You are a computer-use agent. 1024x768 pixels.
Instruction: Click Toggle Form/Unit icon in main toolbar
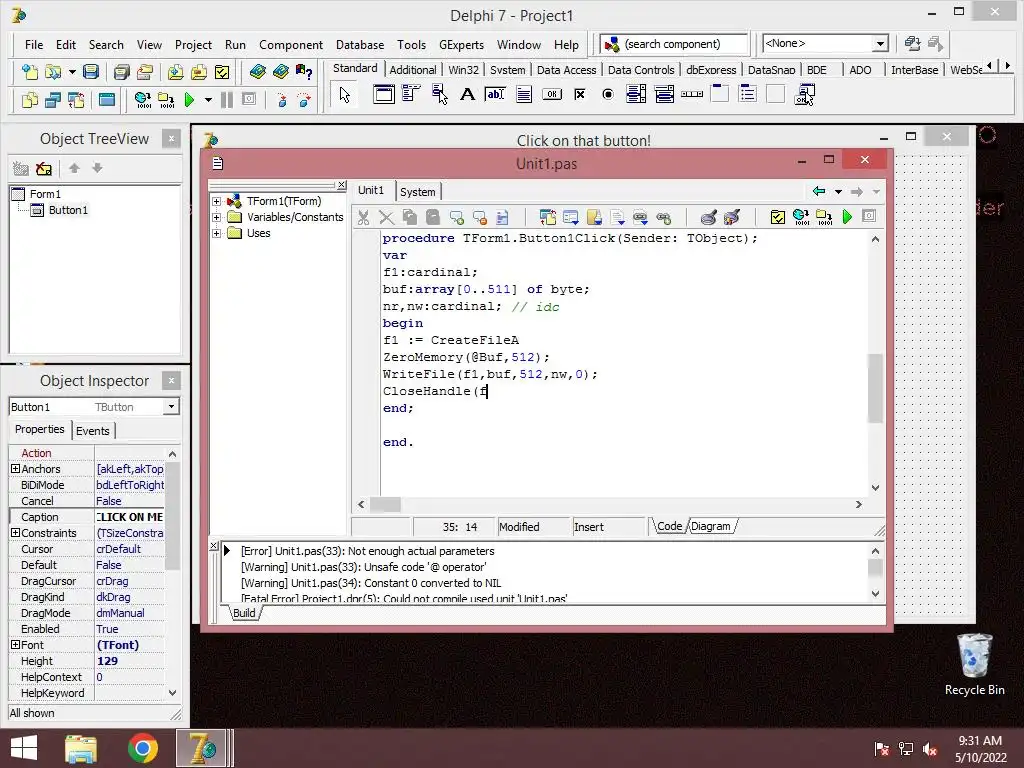click(x=76, y=100)
